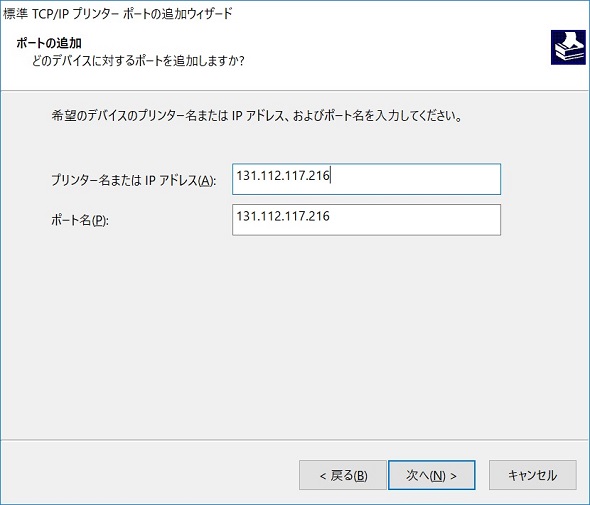Screen dimensions: 590x505
Task: Click the ポート名(P) label
Action: click(x=80, y=220)
